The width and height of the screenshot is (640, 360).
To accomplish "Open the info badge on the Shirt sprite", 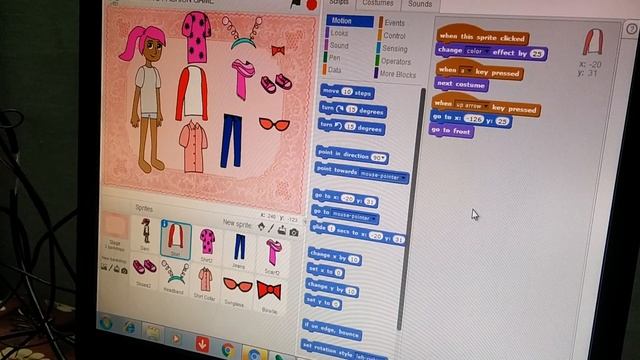I will (x=164, y=223).
